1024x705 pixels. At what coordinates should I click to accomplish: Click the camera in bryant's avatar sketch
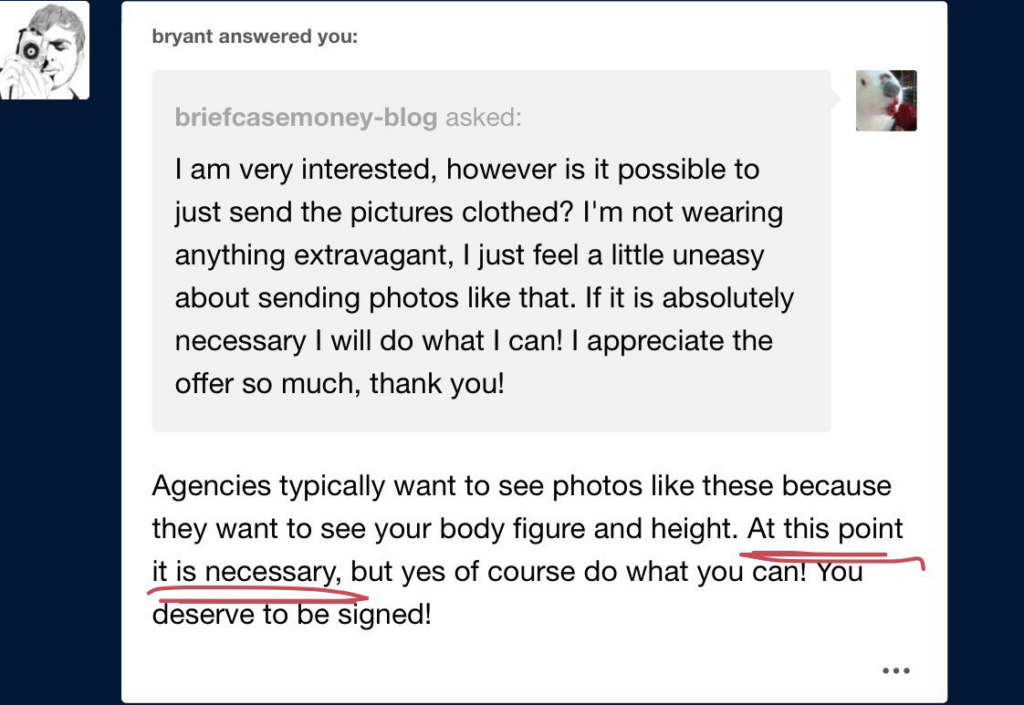[x=29, y=49]
